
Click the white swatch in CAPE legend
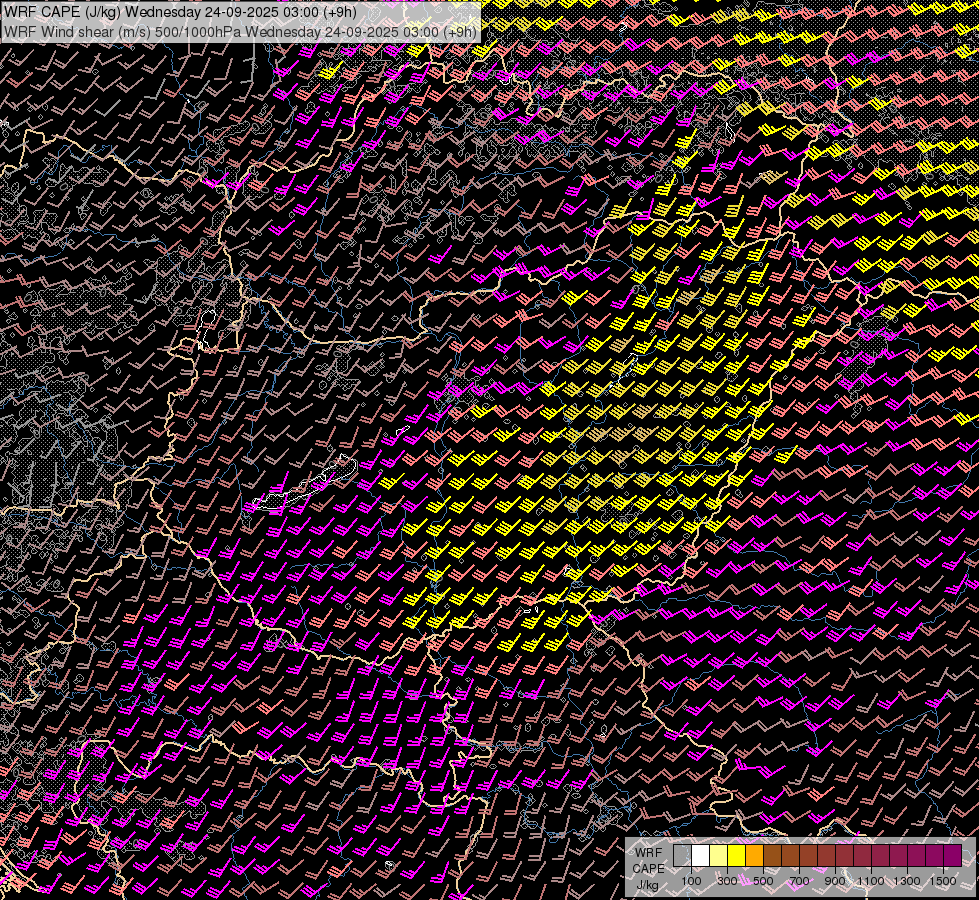click(700, 855)
